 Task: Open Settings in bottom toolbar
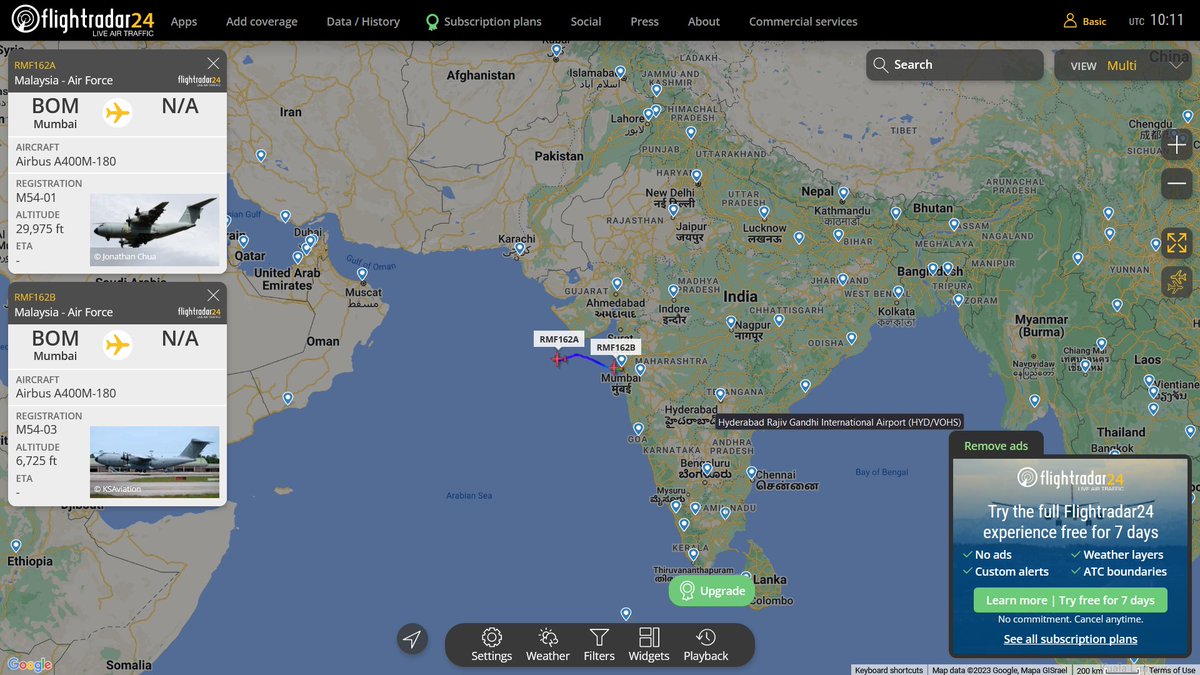491,645
